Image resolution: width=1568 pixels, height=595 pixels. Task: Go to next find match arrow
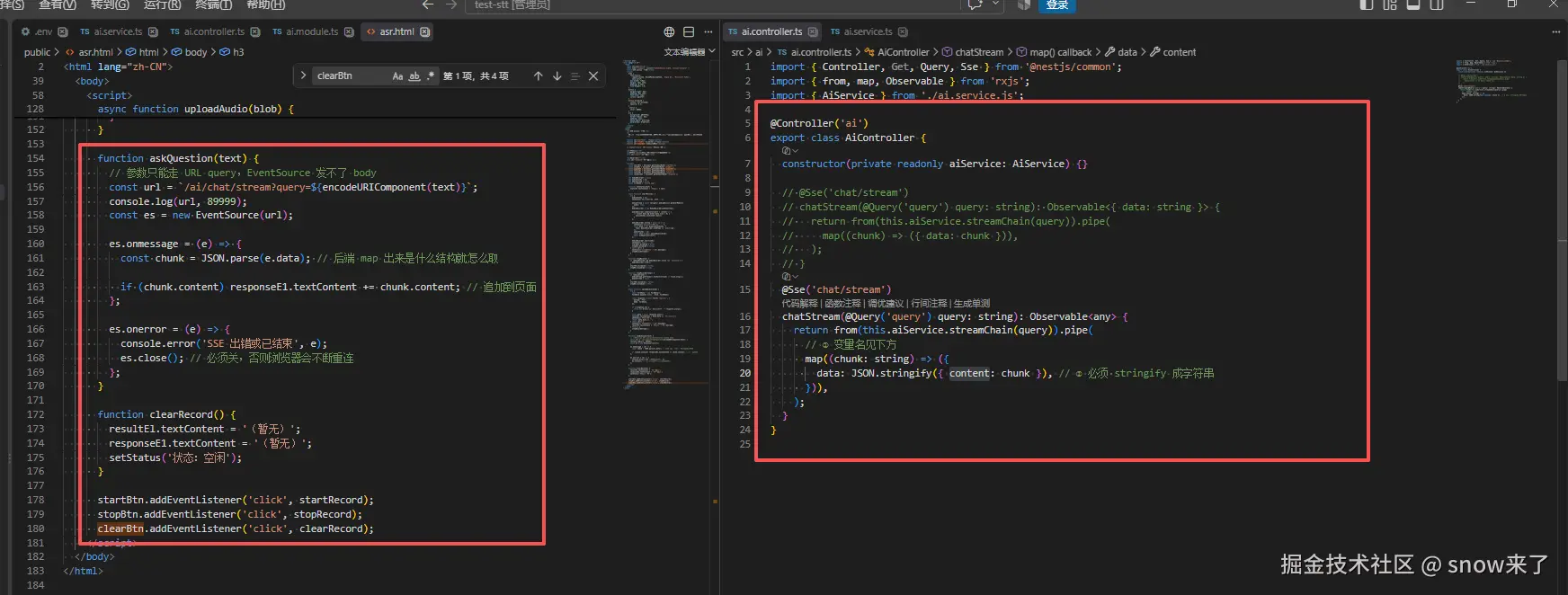pyautogui.click(x=557, y=76)
